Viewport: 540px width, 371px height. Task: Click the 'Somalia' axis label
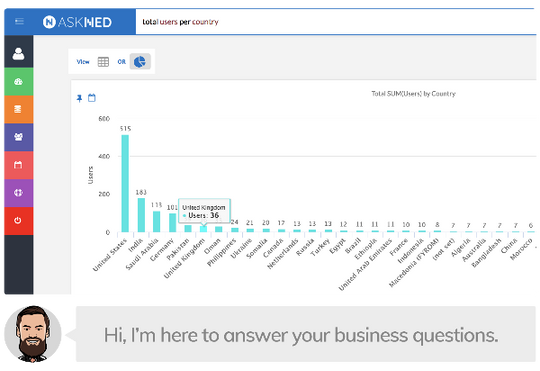pyautogui.click(x=257, y=249)
